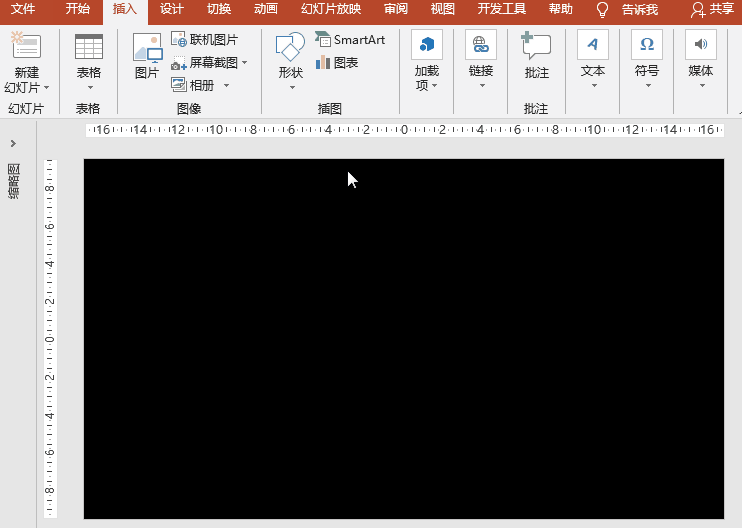Click the Photo Album (相册) icon
The height and width of the screenshot is (528, 742).
pyautogui.click(x=179, y=85)
